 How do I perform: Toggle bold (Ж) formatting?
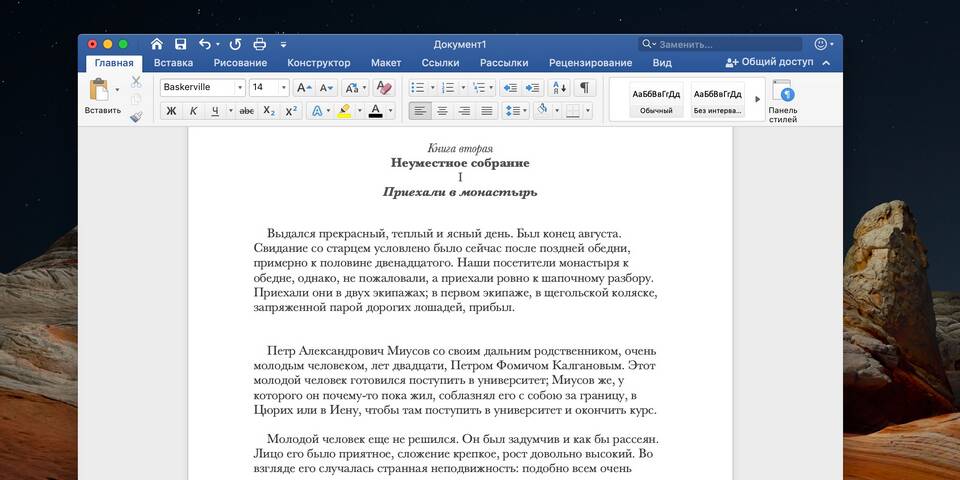(x=171, y=111)
